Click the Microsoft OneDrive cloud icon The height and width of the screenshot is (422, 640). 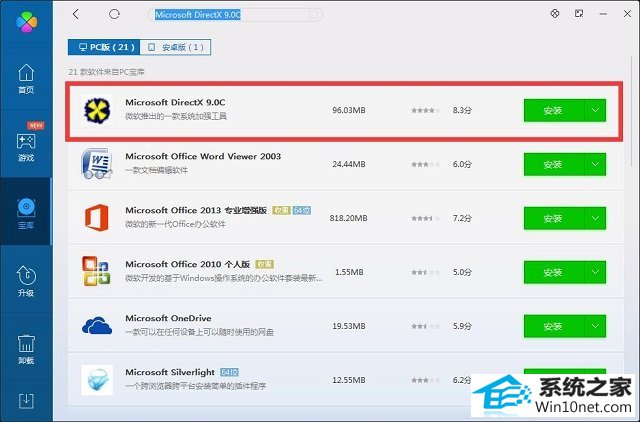(x=97, y=325)
